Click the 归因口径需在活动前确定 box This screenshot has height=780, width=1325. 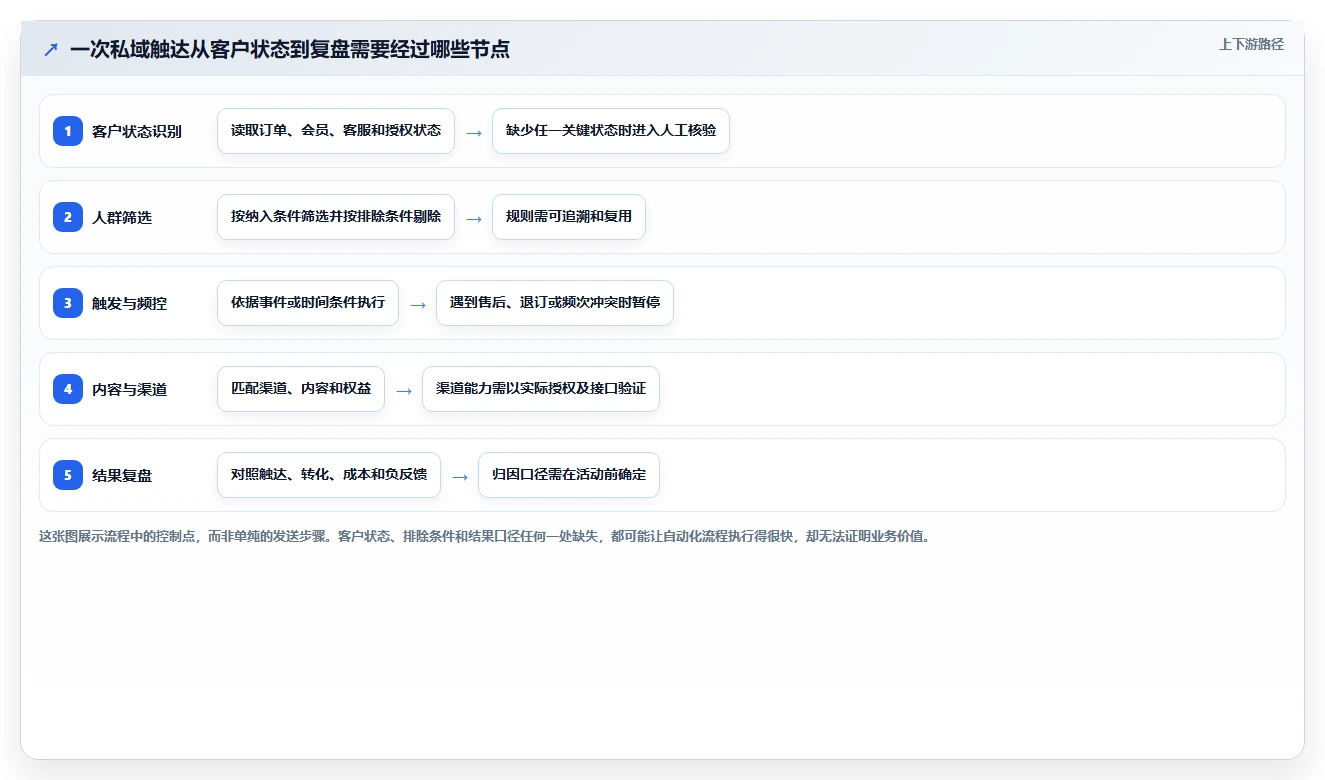click(569, 475)
